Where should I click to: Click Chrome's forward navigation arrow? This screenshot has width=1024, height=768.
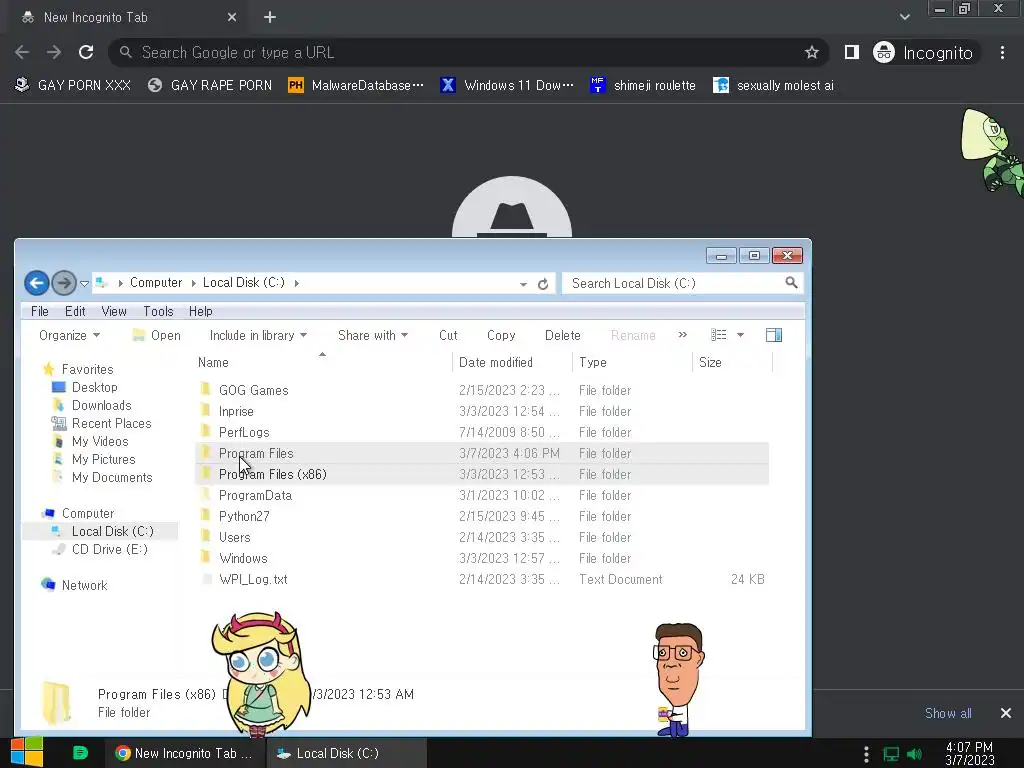point(54,52)
